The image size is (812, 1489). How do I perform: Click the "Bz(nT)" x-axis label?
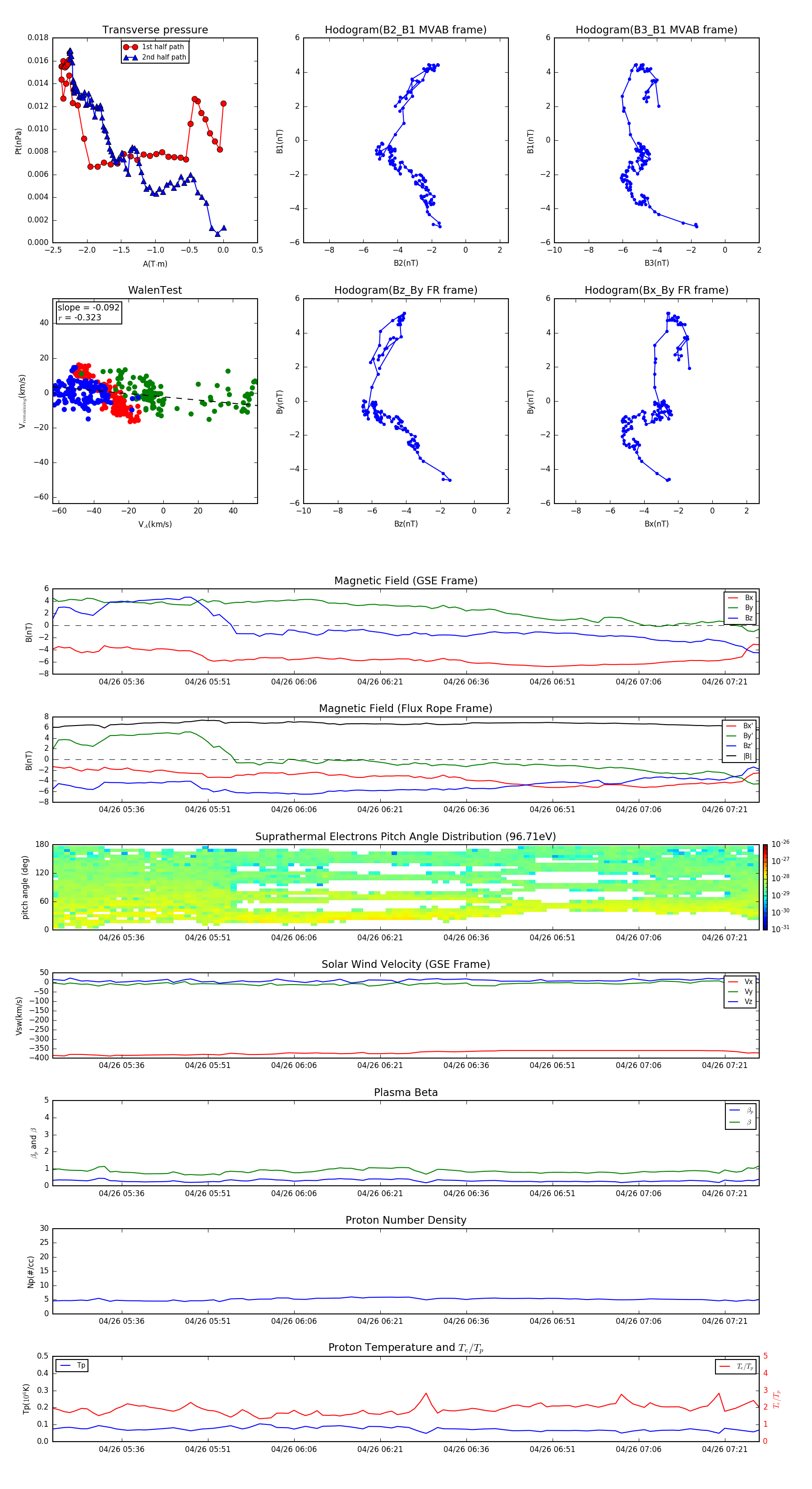pyautogui.click(x=406, y=524)
